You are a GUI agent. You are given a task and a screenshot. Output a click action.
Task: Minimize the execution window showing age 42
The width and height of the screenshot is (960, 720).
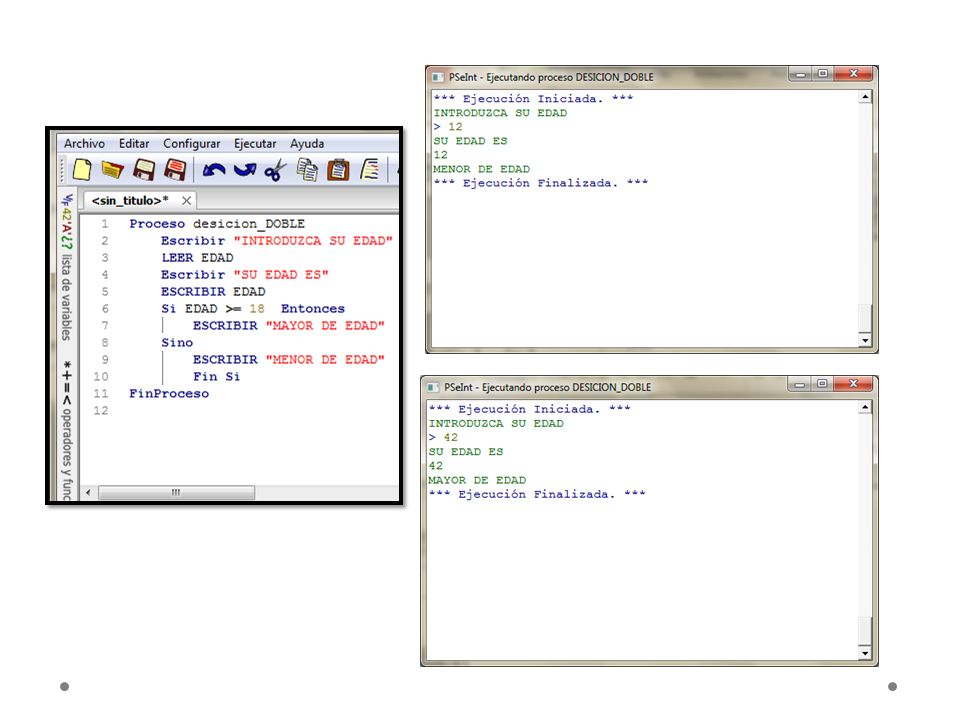pyautogui.click(x=800, y=384)
